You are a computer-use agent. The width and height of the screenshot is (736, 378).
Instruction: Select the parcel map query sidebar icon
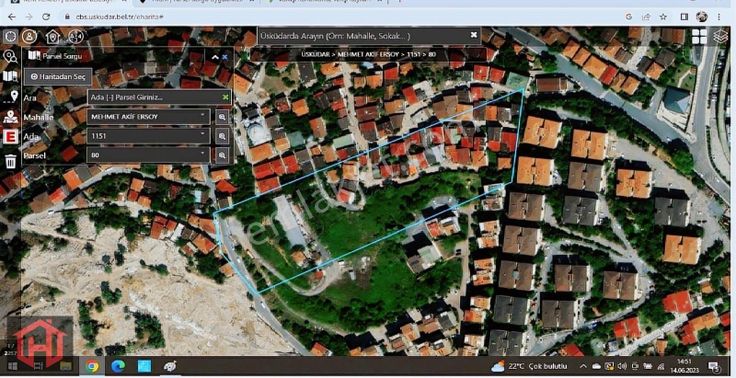click(x=10, y=76)
